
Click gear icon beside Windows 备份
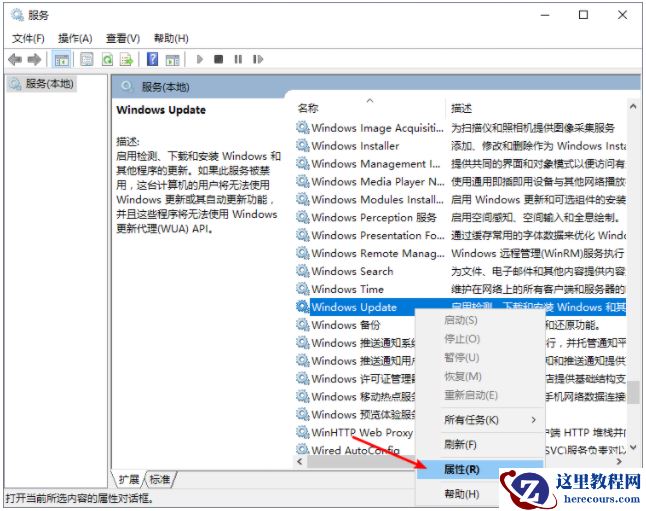pyautogui.click(x=303, y=325)
